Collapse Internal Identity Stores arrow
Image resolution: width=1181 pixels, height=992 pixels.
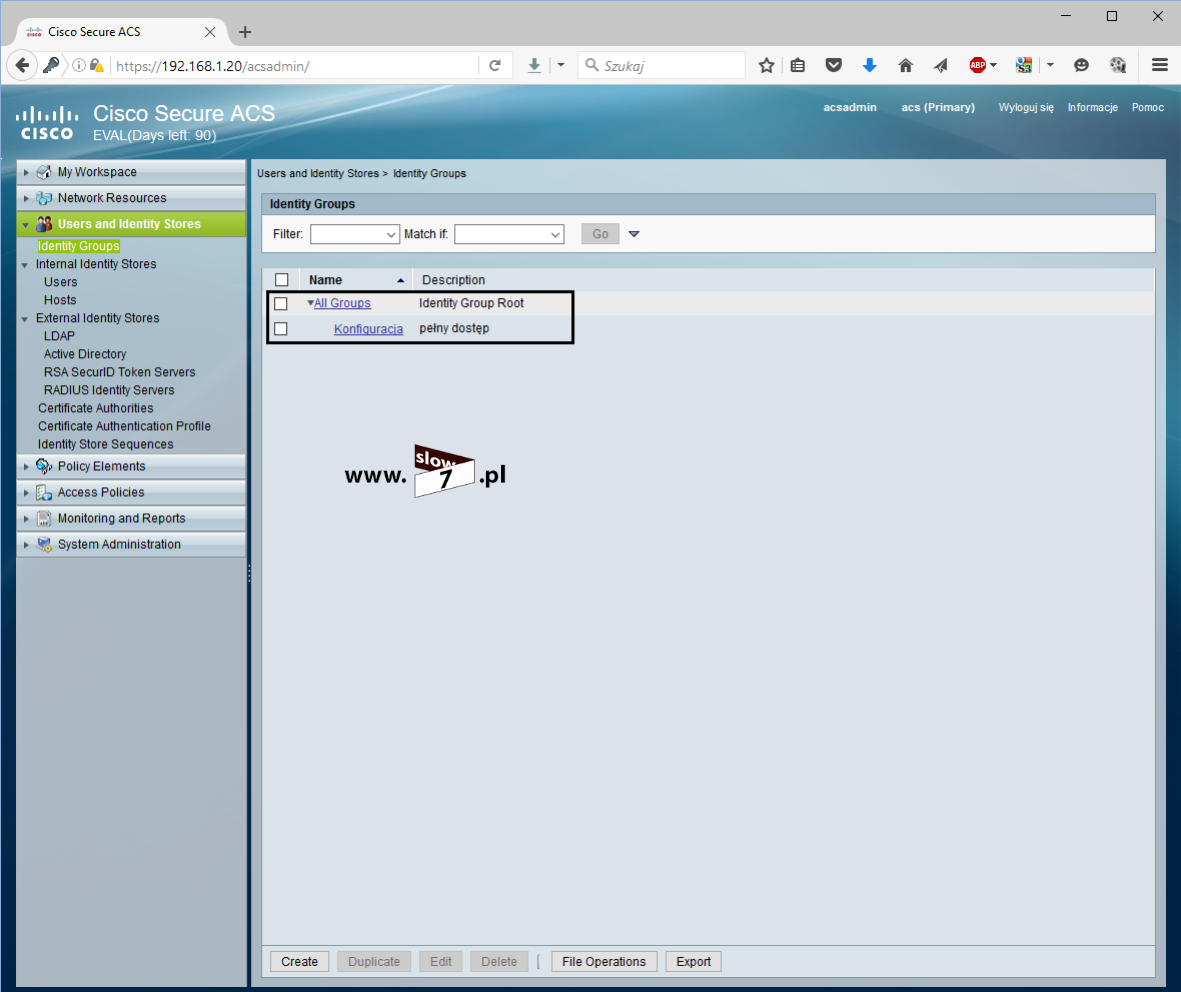coord(25,265)
